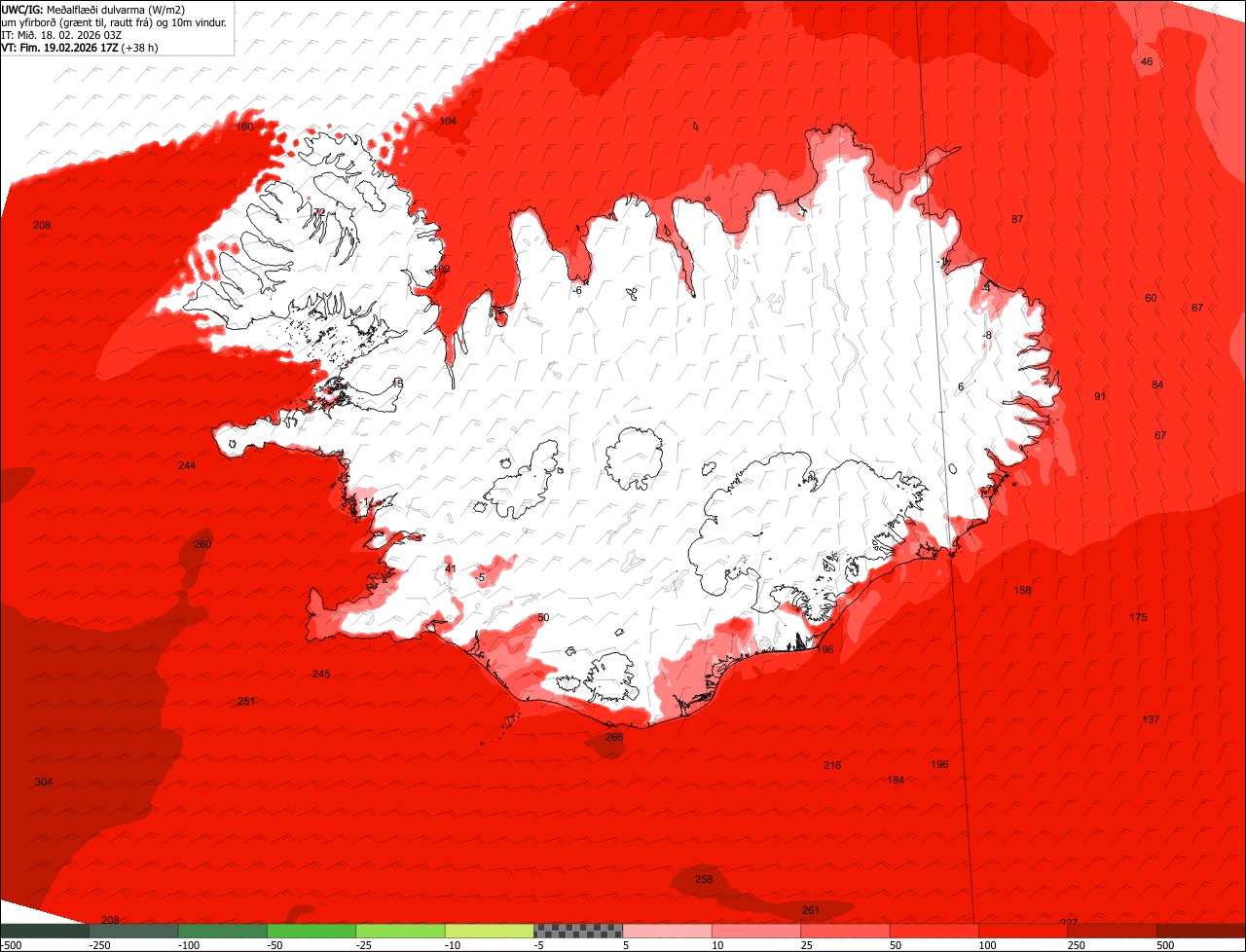The height and width of the screenshot is (952, 1246).
Task: Click the map value '-8' in eastern Iceland
Action: [987, 335]
